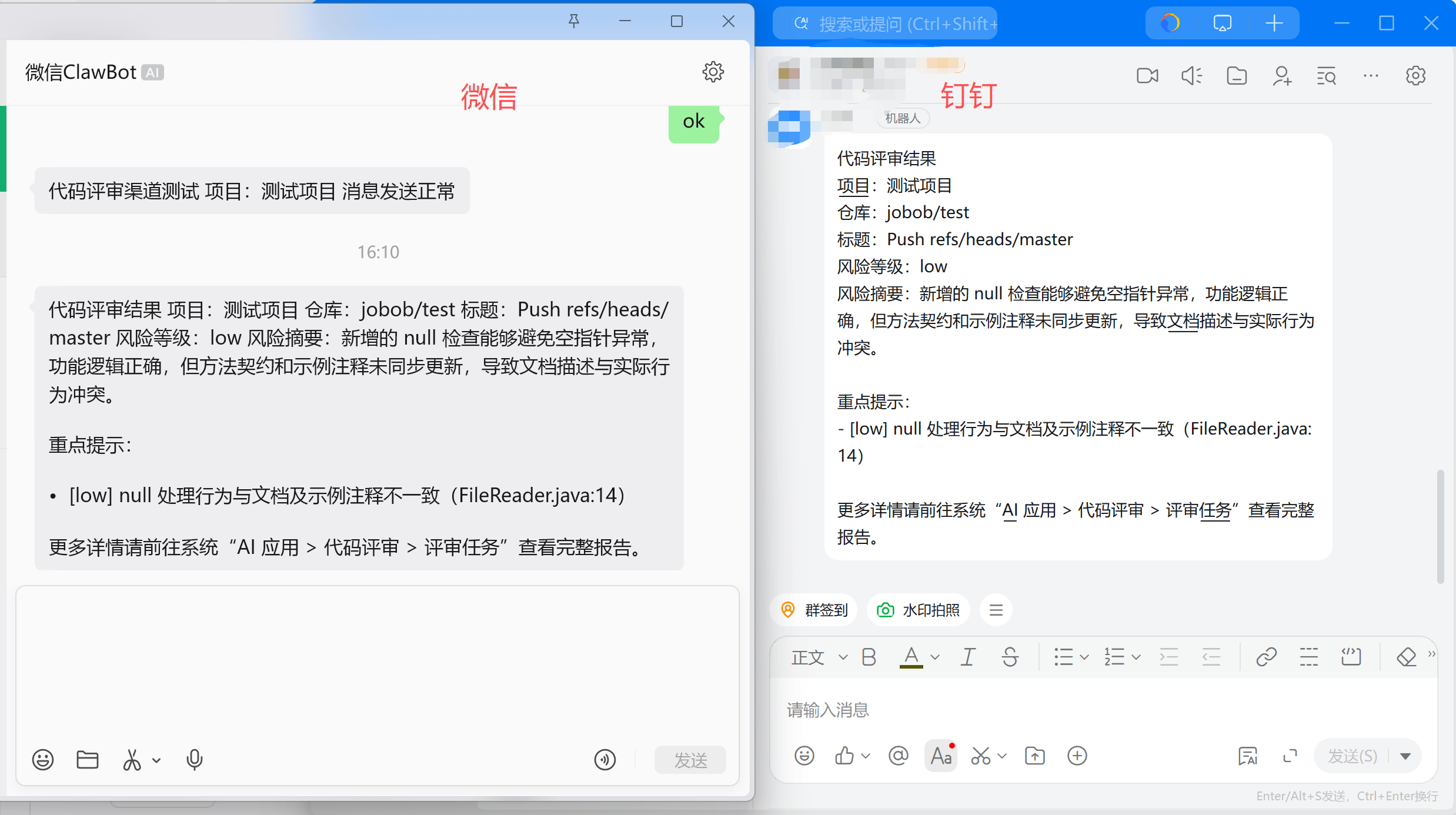Toggle bold formatting in DingTalk editor
1456x815 pixels.
[869, 657]
